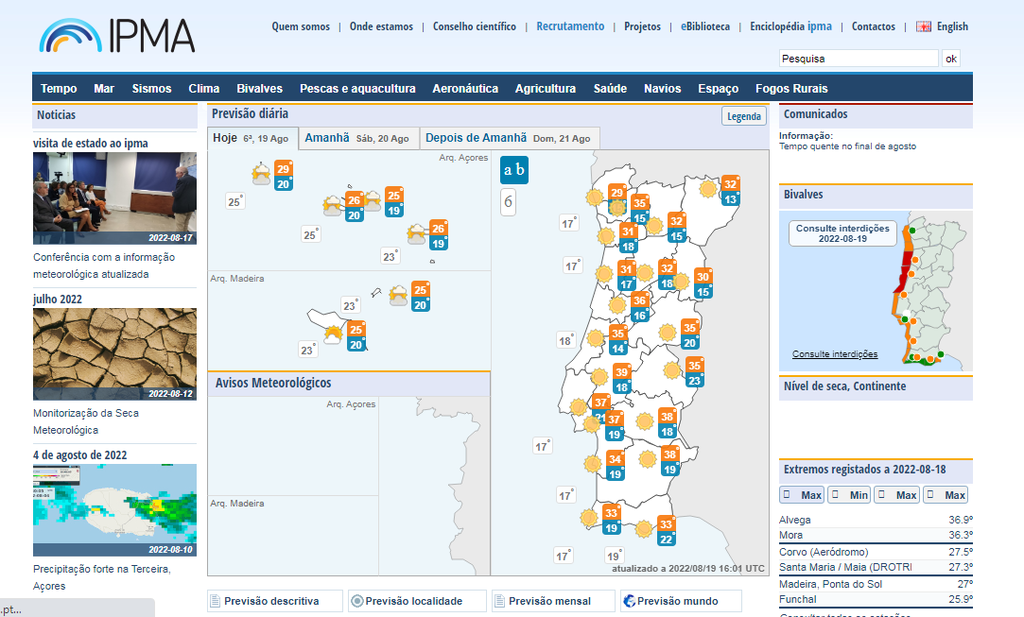
Task: Open forecast marker showing 34 max 19 min
Action: click(615, 466)
